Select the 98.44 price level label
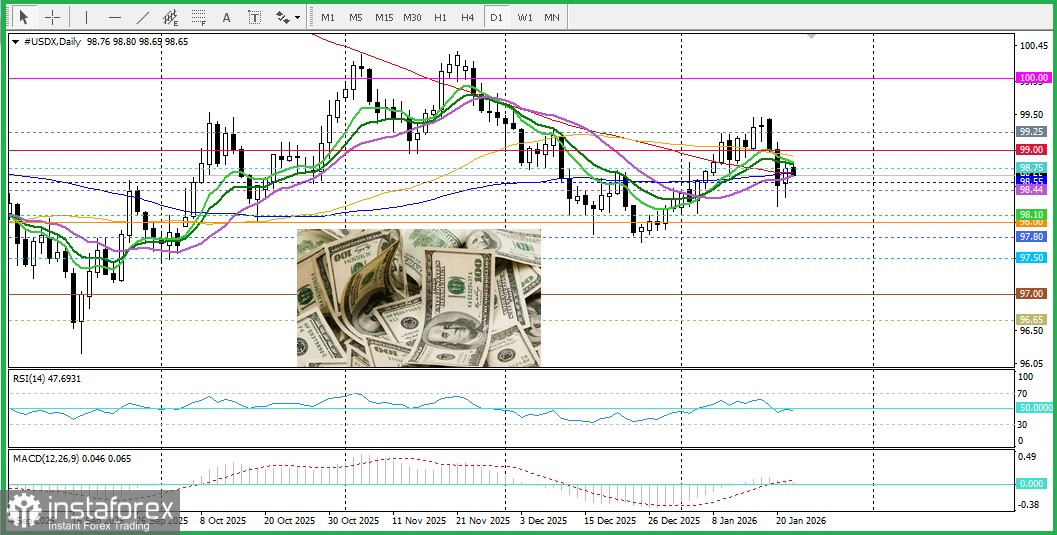This screenshot has width=1057, height=535. pos(1032,191)
